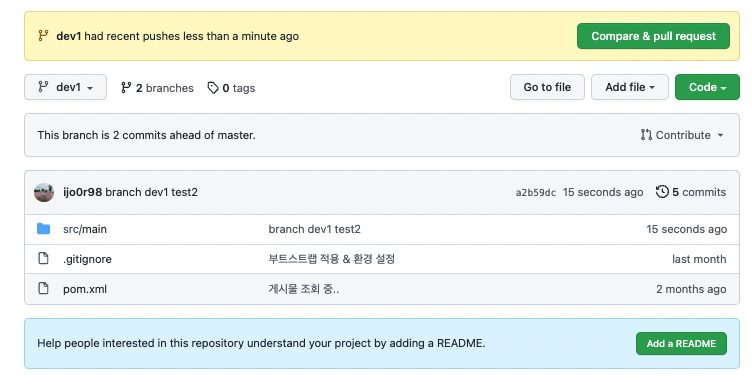Image resolution: width=752 pixels, height=392 pixels.
Task: Click the tag icon beside 0 tags
Action: pyautogui.click(x=213, y=87)
